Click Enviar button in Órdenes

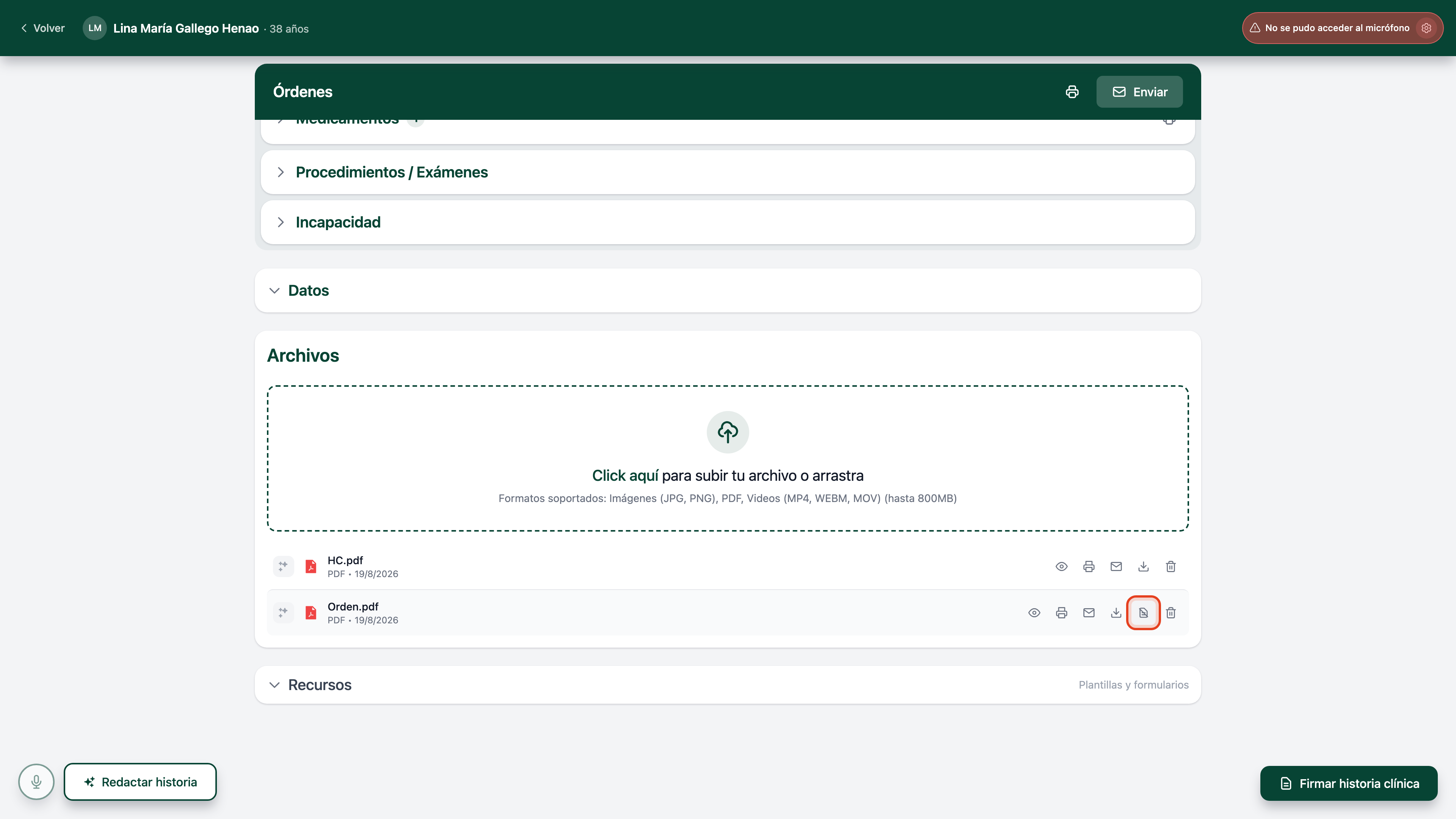[1139, 91]
